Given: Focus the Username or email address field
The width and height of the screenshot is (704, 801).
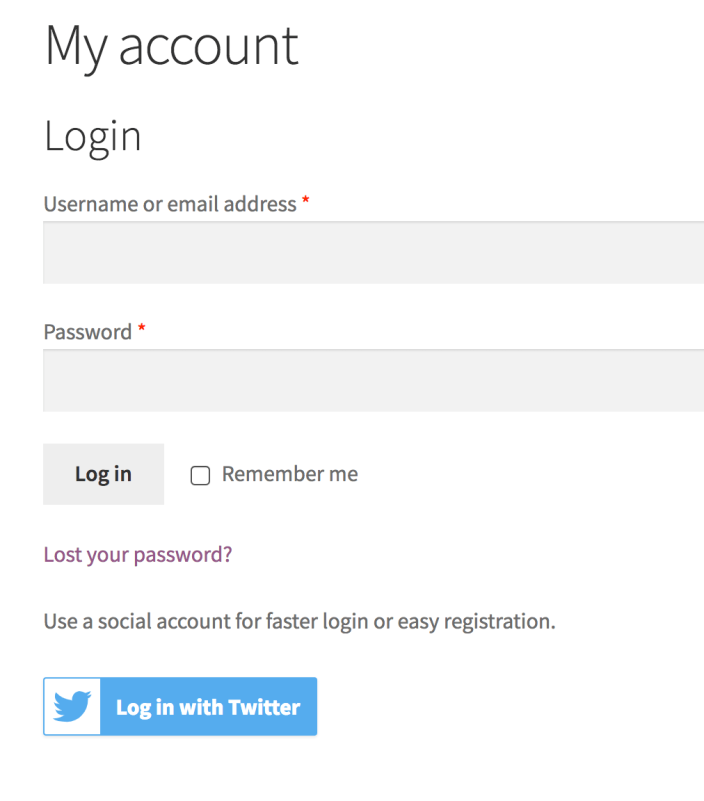Looking at the screenshot, I should pyautogui.click(x=373, y=253).
